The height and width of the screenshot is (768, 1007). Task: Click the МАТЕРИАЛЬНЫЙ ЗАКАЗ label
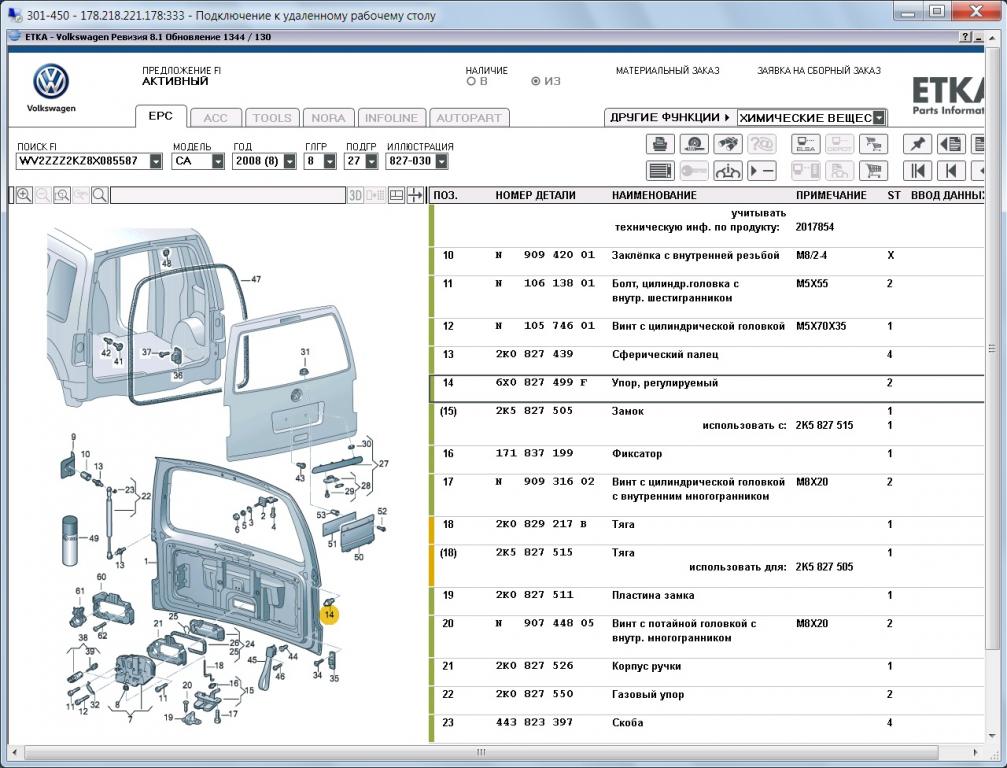click(667, 71)
